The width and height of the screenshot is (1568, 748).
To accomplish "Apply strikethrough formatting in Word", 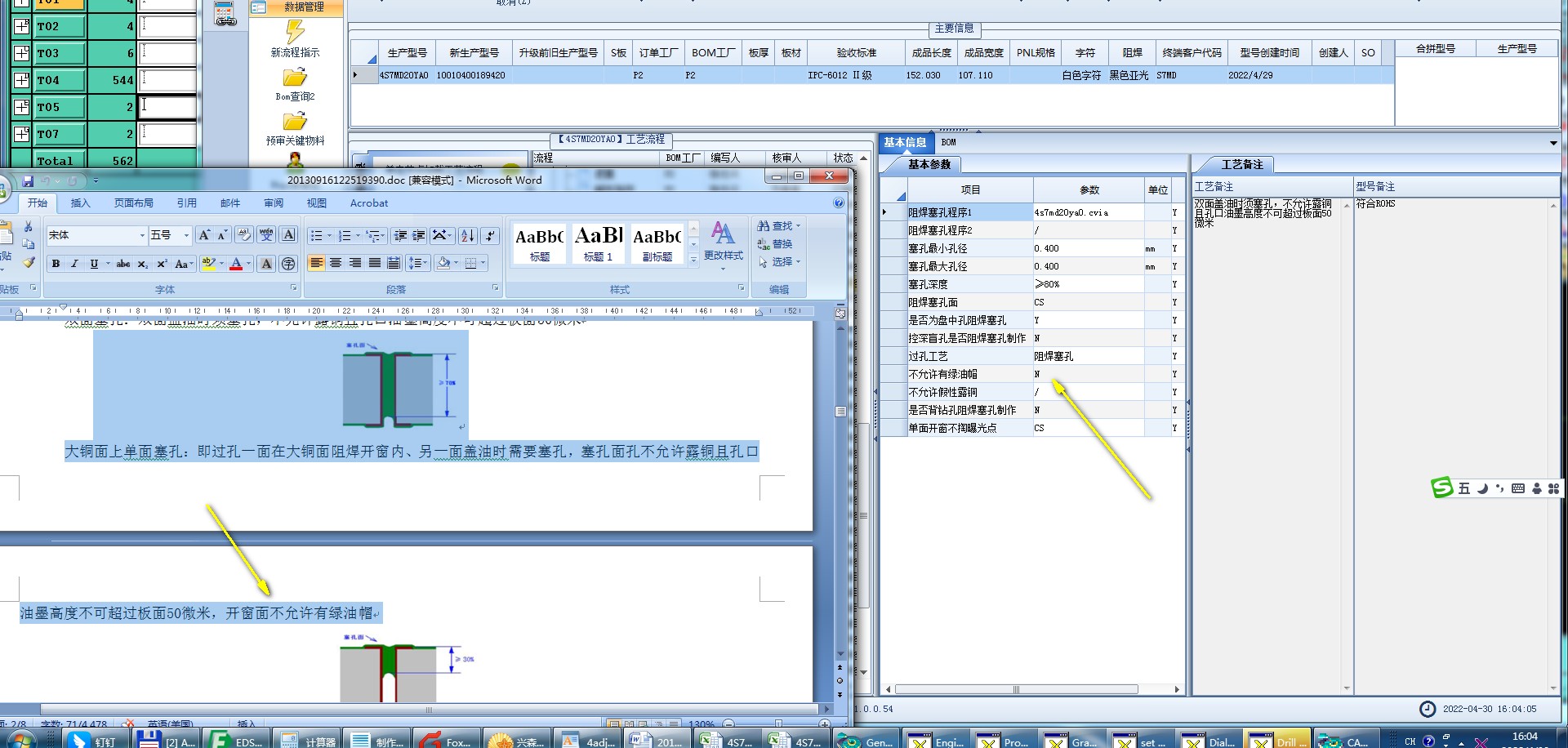I will pos(123,264).
